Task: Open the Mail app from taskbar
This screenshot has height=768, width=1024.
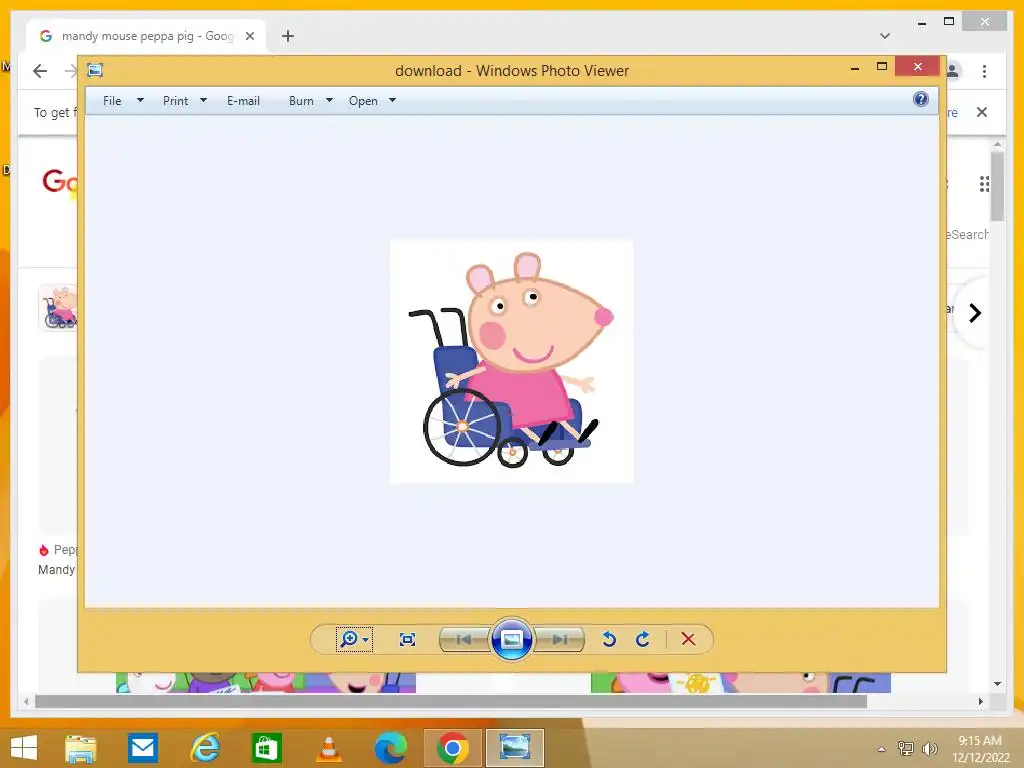Action: (x=142, y=748)
